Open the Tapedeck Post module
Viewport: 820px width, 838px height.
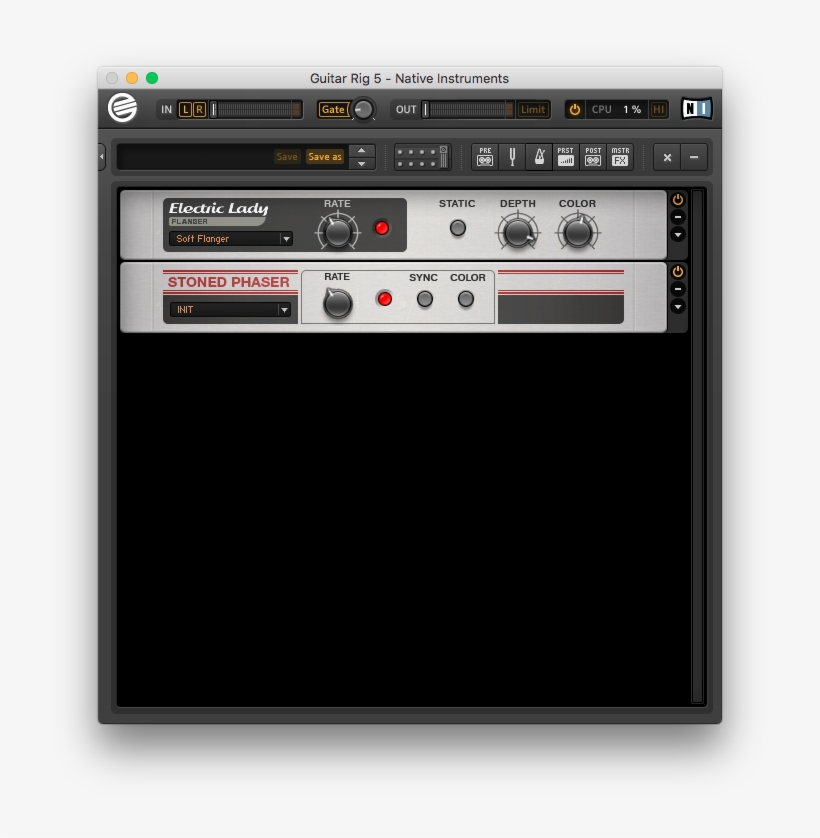(592, 156)
